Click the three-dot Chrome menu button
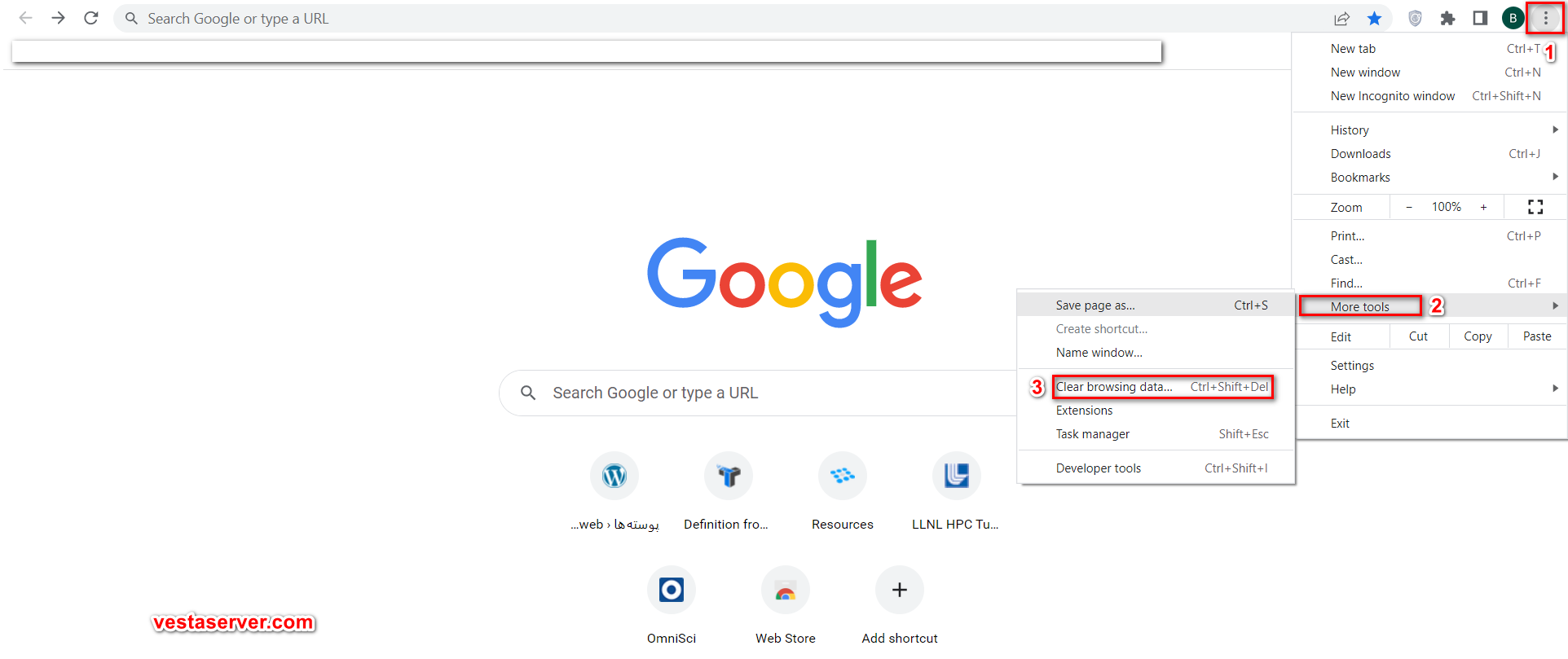Screen dimensions: 1568x659 pos(1545,18)
